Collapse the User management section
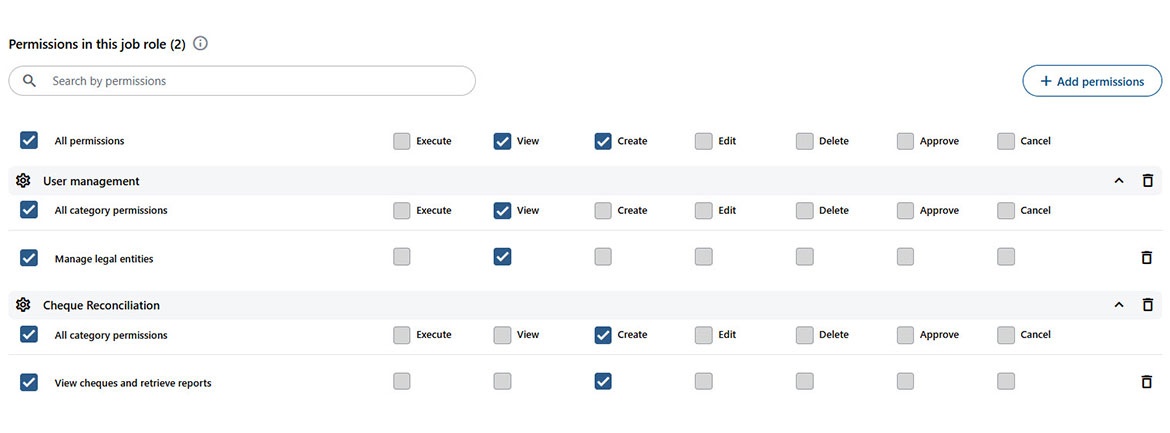 tap(1119, 181)
